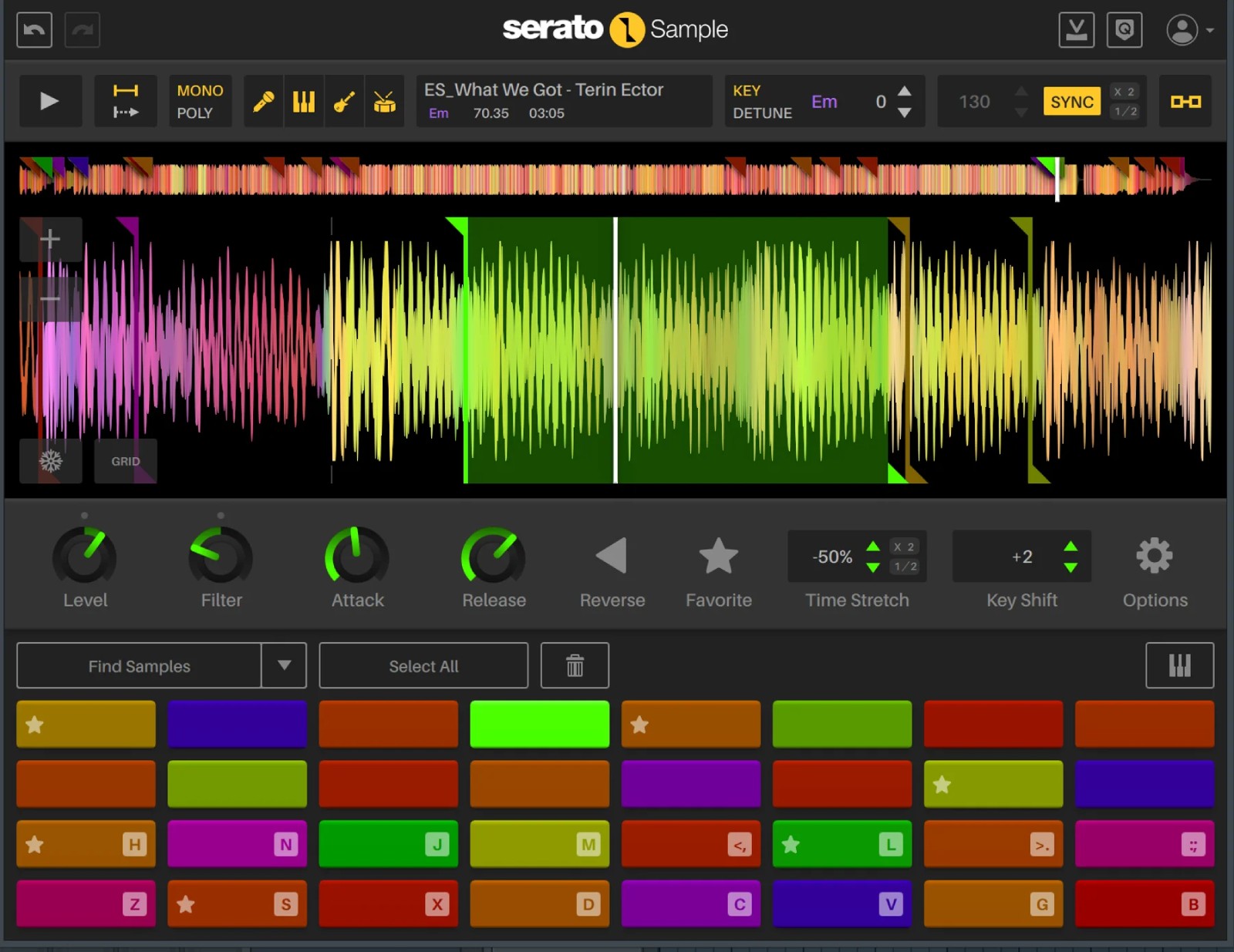Click the GRID button on the waveform
Viewport: 1234px width, 952px height.
pyautogui.click(x=126, y=461)
